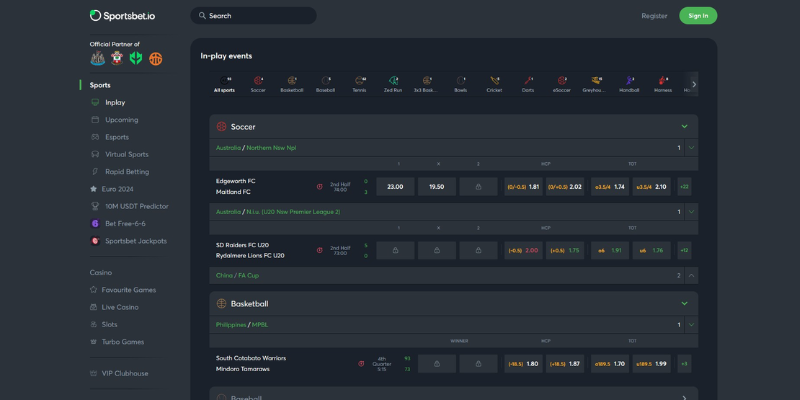Bet on Edgeworth FC win at 23.00
The height and width of the screenshot is (400, 800).
(x=395, y=187)
